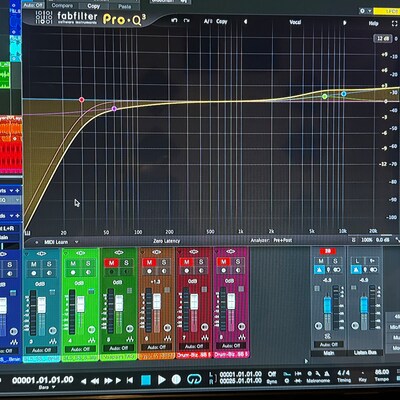Click the Stop button in transport
Image resolution: width=400 pixels, height=400 pixels.
point(146,380)
